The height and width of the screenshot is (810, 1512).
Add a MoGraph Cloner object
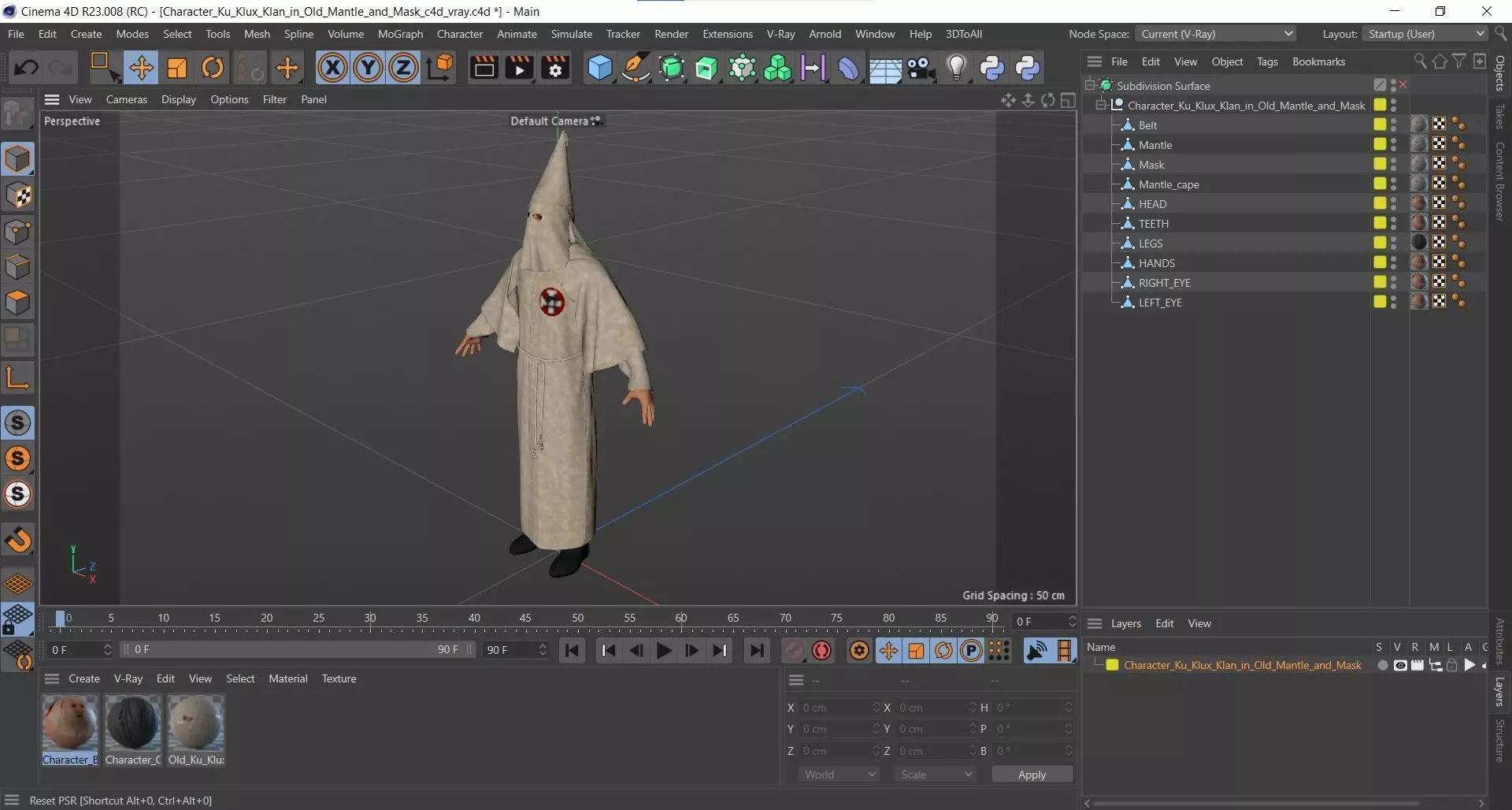click(777, 68)
